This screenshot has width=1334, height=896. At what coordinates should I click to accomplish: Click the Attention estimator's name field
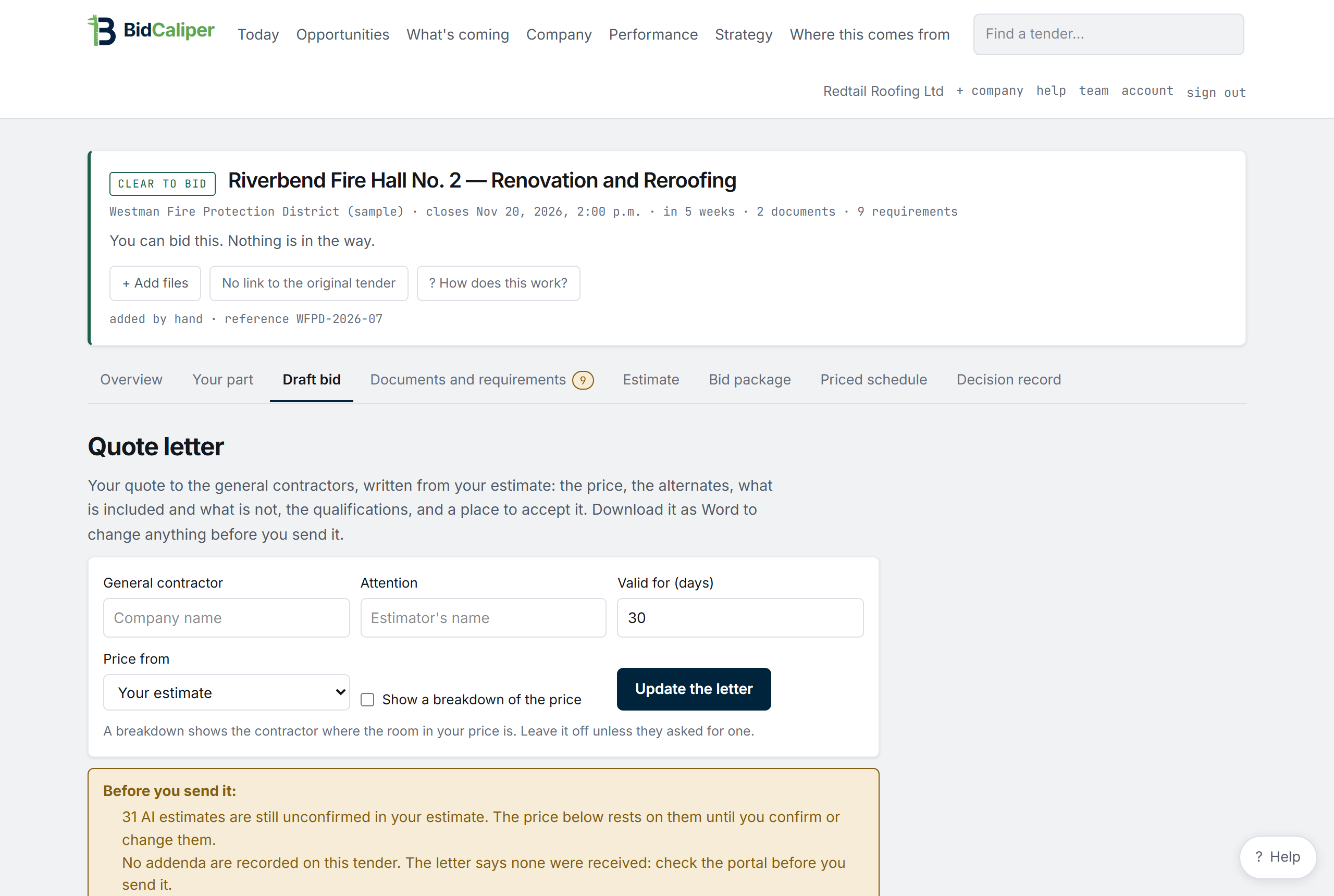coord(483,618)
